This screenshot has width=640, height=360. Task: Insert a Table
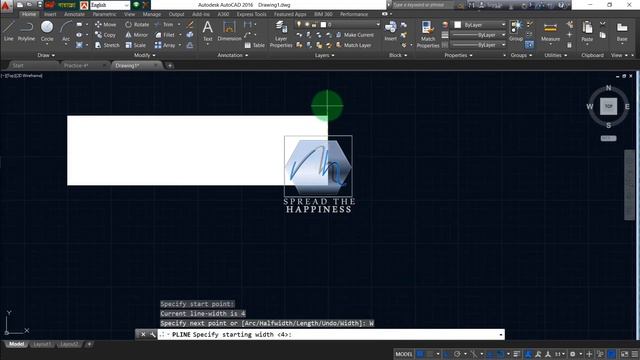click(254, 45)
